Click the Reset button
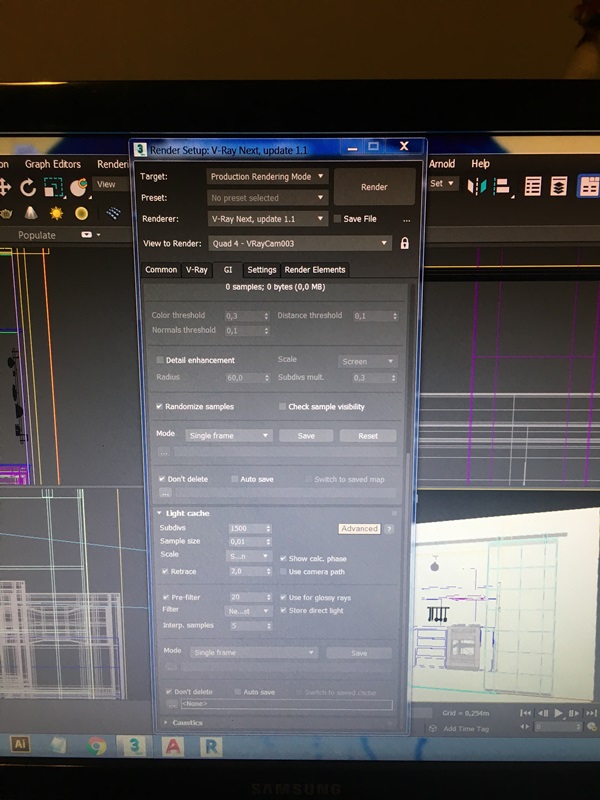Viewport: 600px width, 800px height. coord(368,435)
